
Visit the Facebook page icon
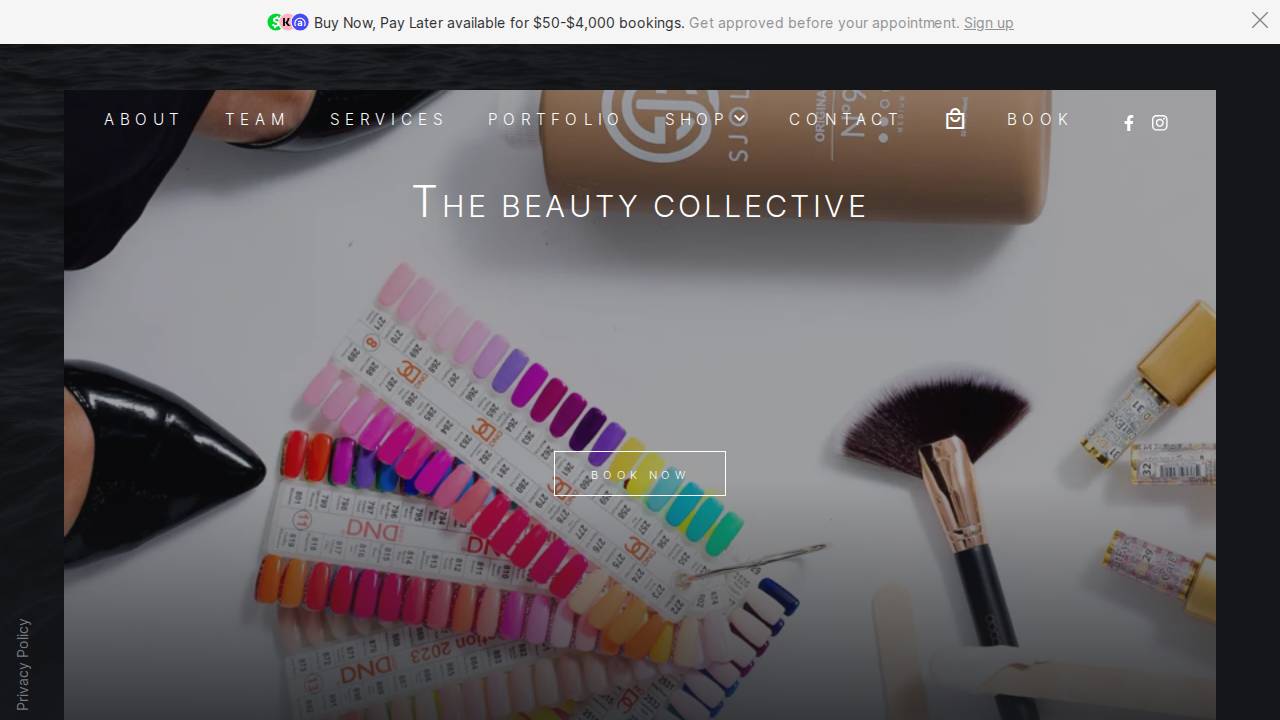1128,123
